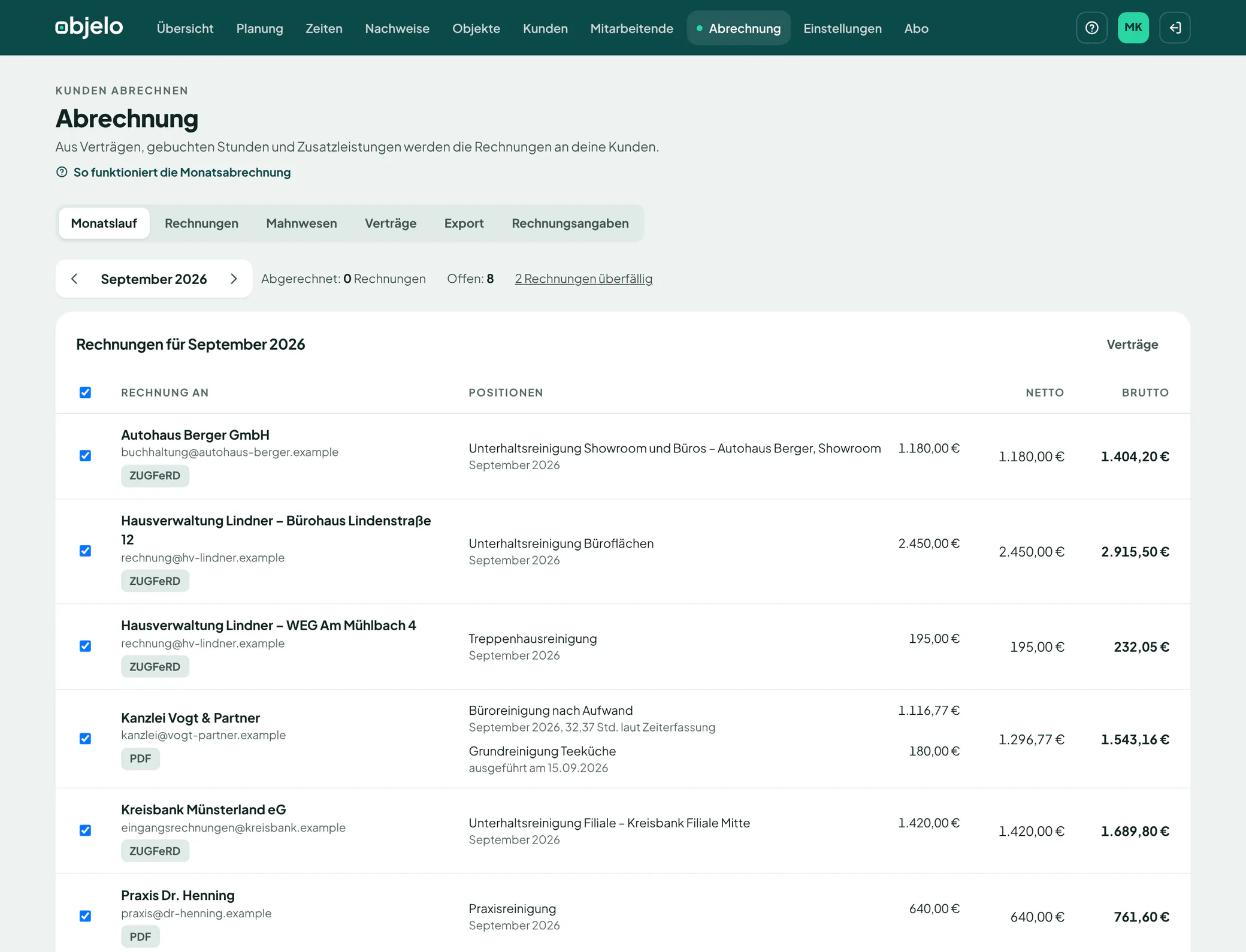Open the Zeiten navigation item
Viewport: 1246px width, 952px height.
click(324, 28)
